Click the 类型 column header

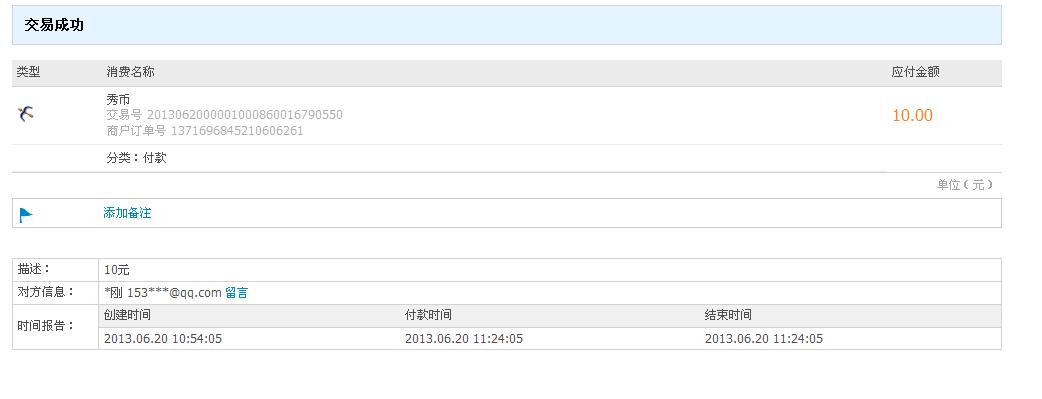pyautogui.click(x=29, y=72)
